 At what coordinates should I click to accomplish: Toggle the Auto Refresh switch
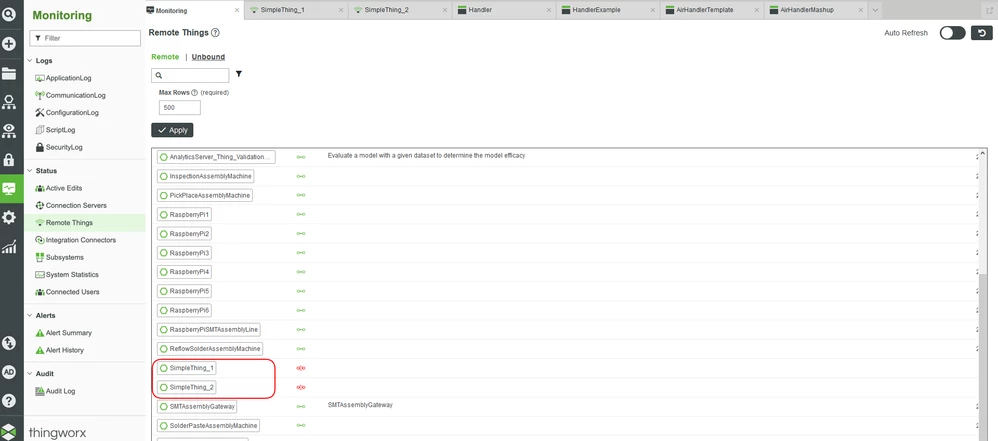click(952, 33)
